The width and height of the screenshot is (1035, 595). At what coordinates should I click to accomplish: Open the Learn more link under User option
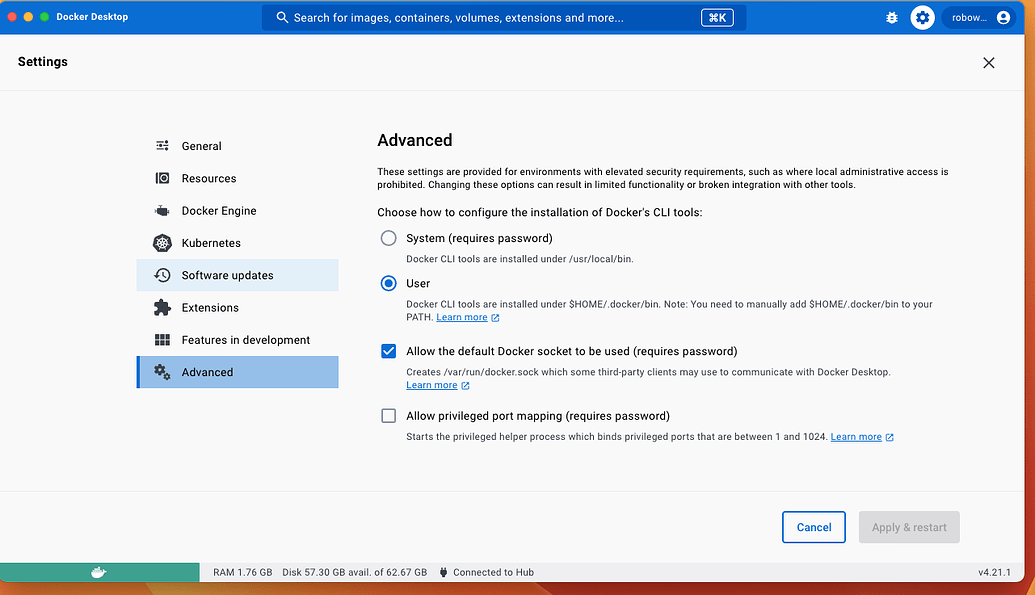pos(461,317)
